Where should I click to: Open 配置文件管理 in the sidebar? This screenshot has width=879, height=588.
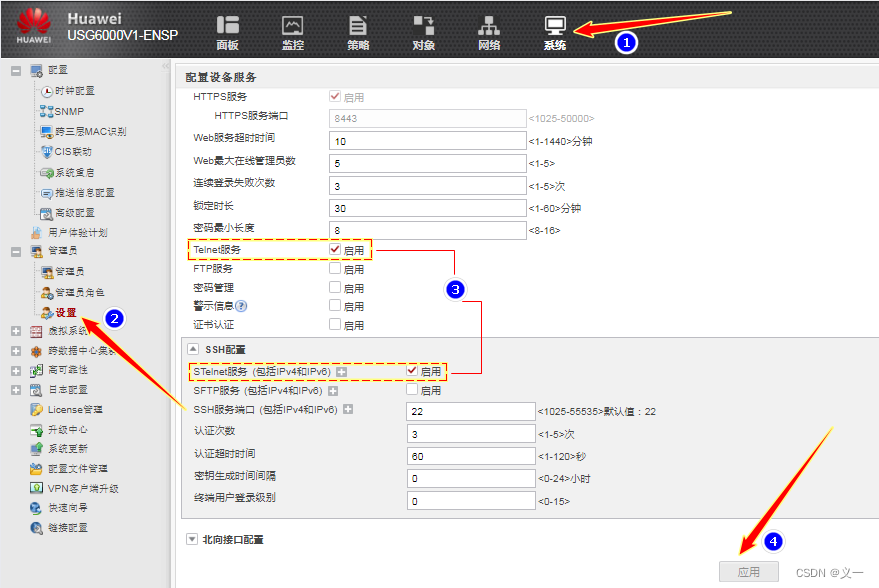click(x=78, y=469)
